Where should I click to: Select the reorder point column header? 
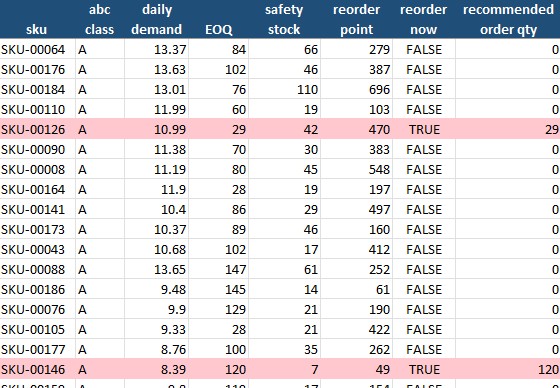tap(356, 19)
